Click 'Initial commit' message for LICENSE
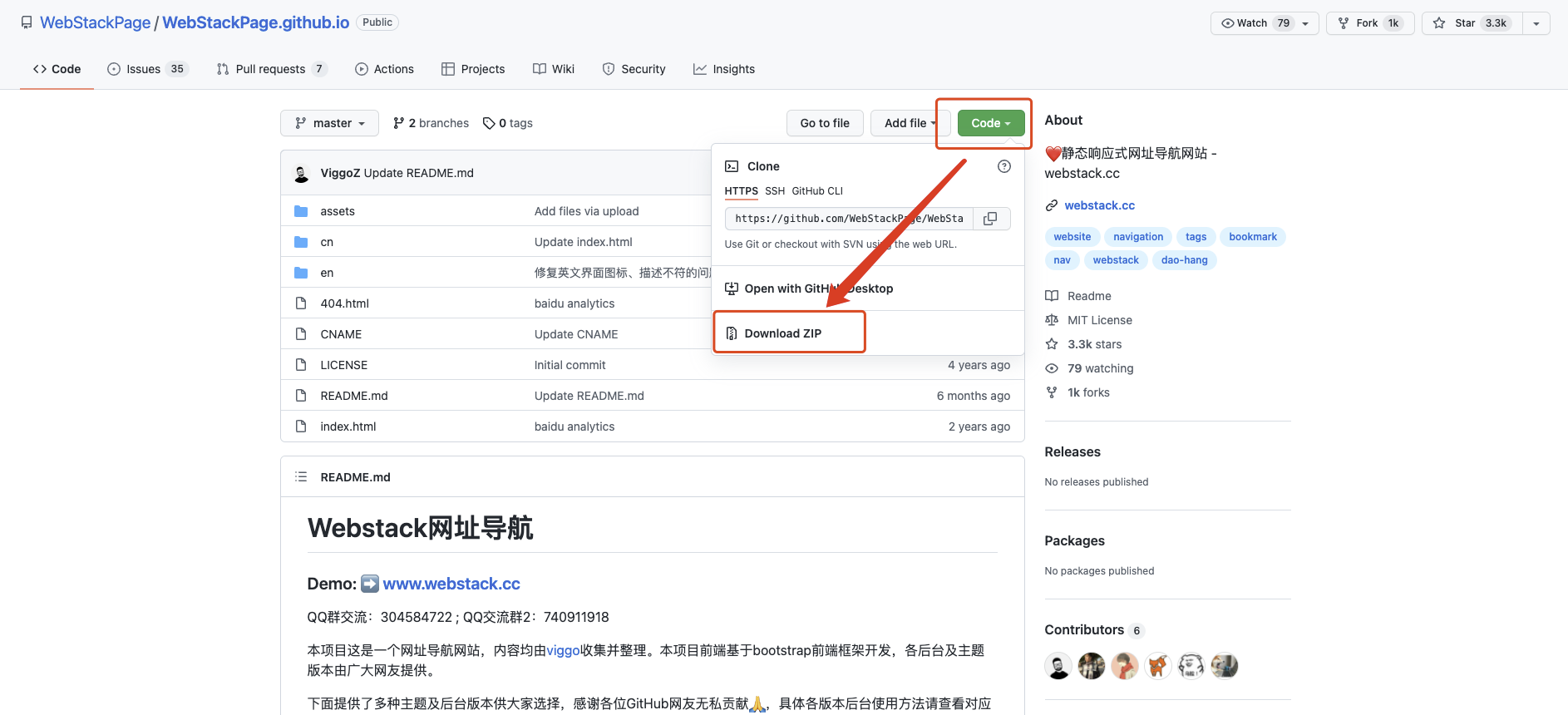 570,365
